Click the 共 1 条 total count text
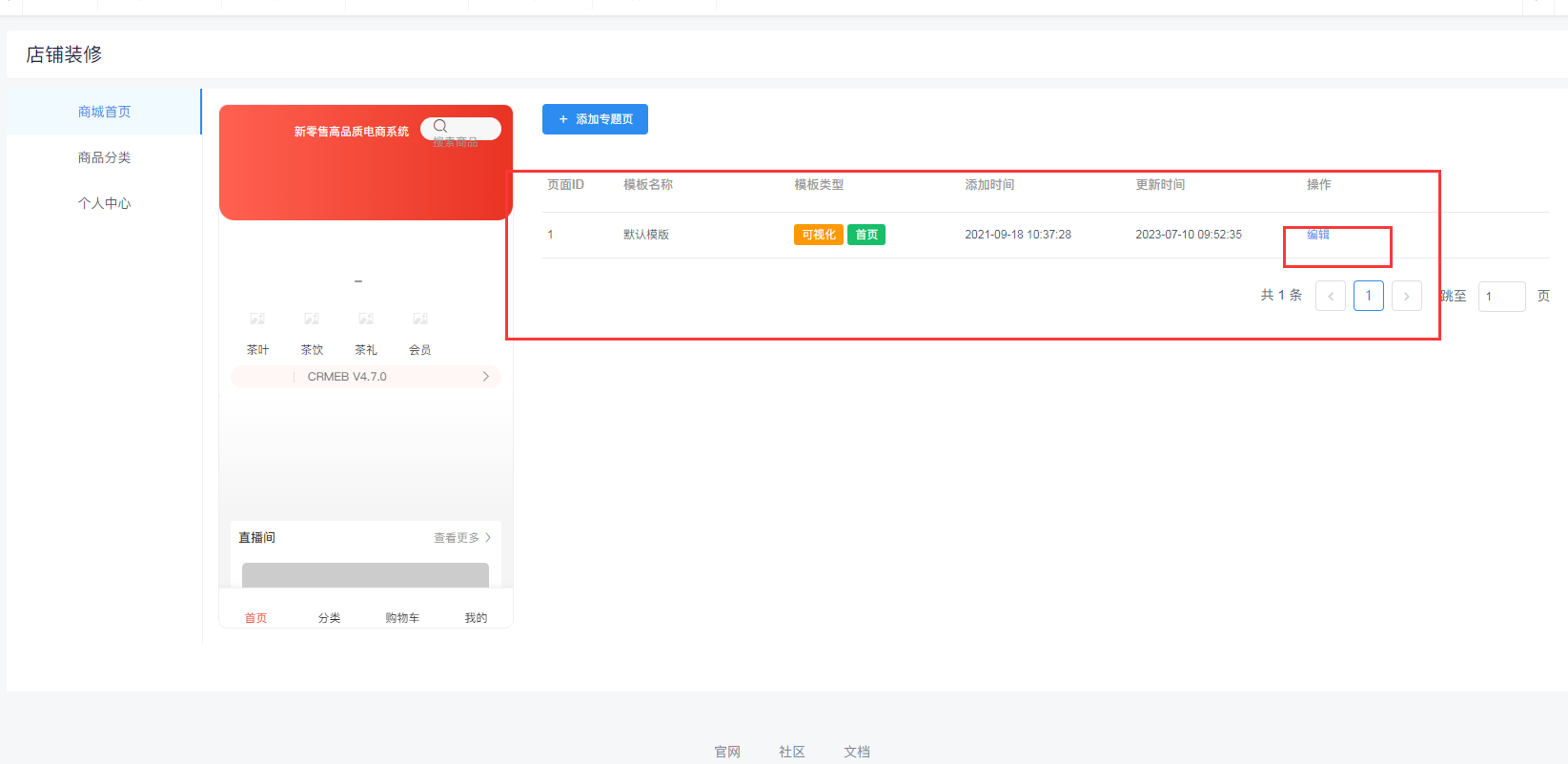1568x764 pixels. pos(1281,296)
